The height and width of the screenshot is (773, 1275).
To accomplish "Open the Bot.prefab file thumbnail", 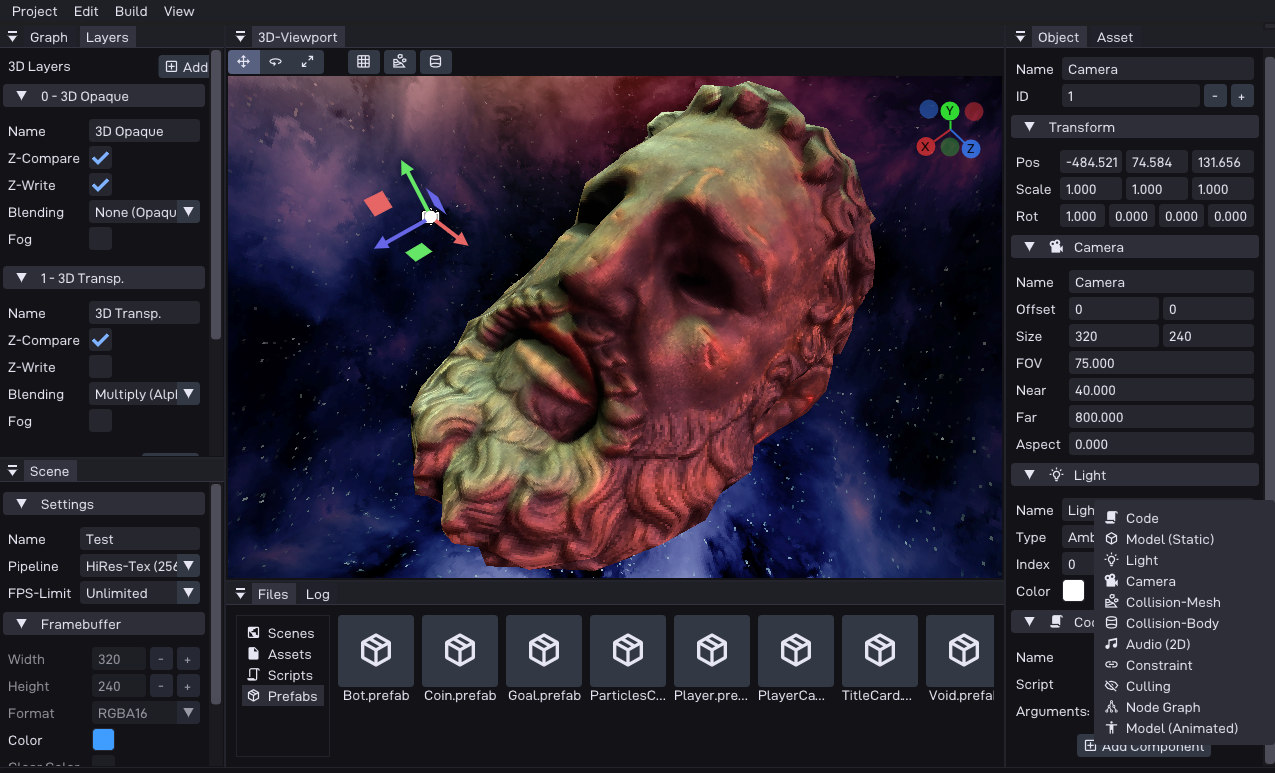I will point(376,651).
